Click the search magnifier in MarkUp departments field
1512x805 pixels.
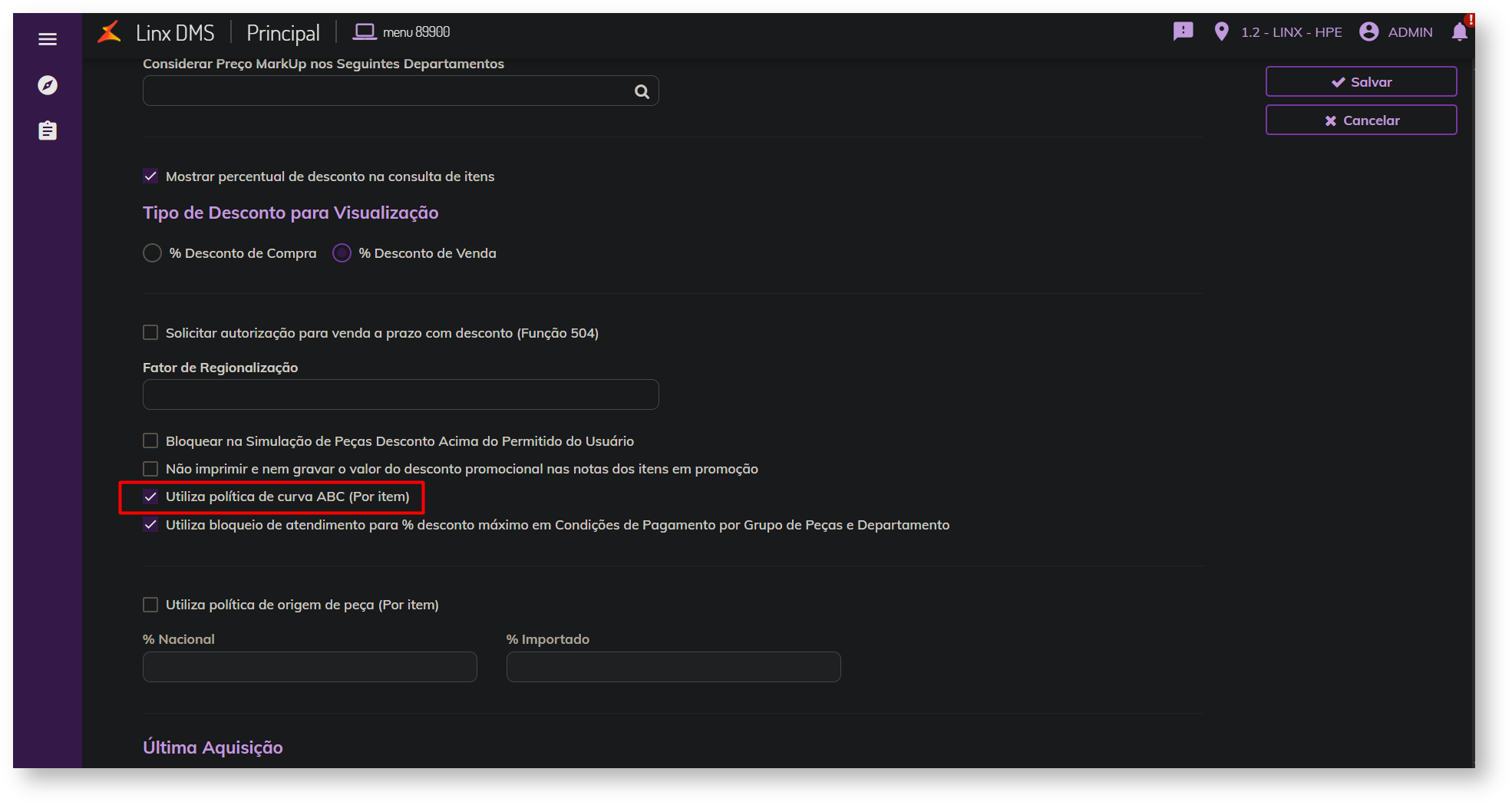[642, 92]
